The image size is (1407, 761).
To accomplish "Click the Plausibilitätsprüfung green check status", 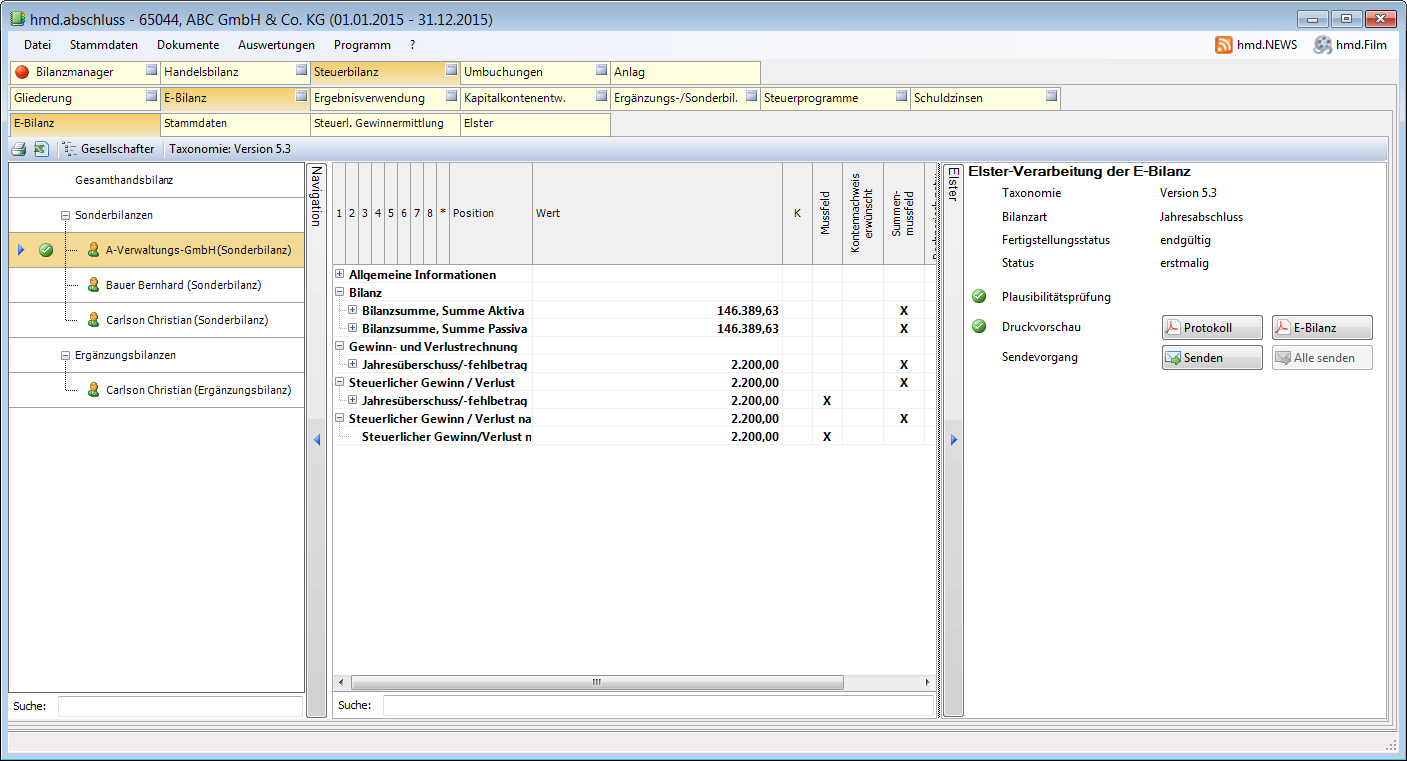I will (x=979, y=297).
